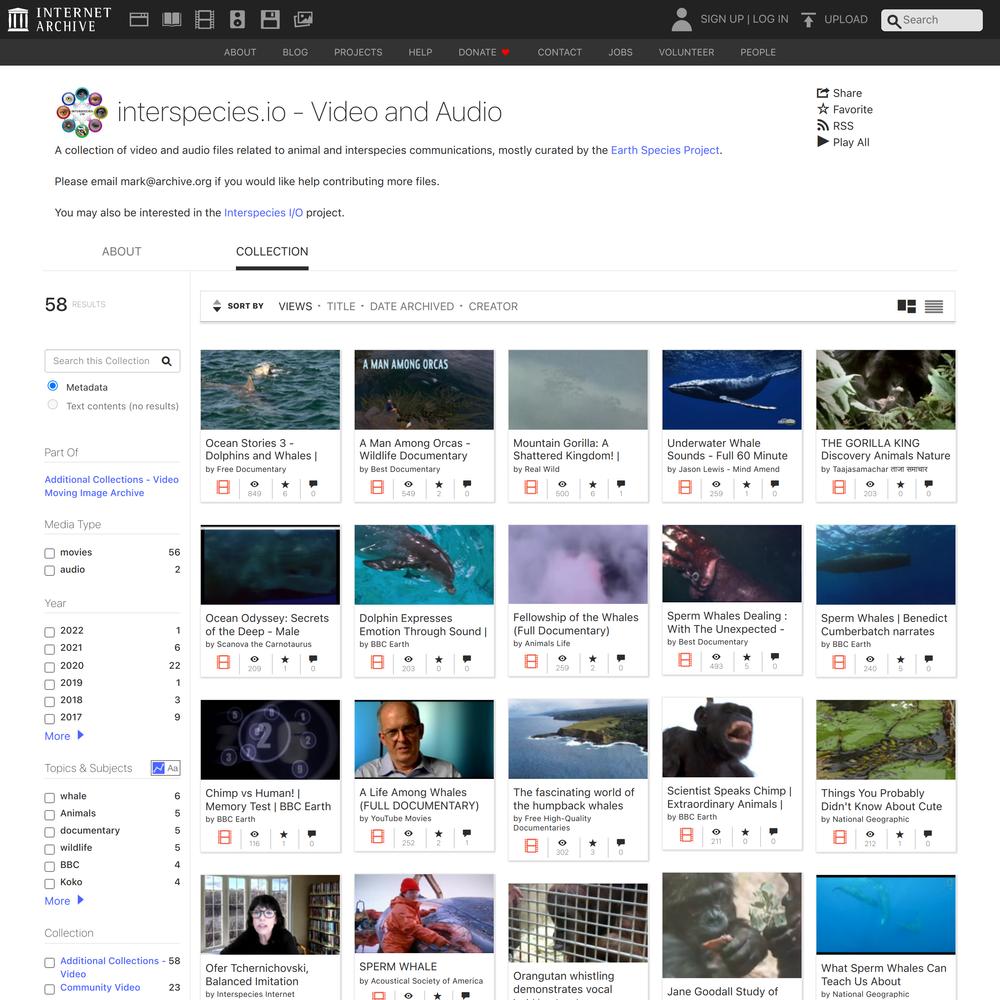Expand More under Topics & Subjects
1000x1000 pixels.
tap(64, 901)
